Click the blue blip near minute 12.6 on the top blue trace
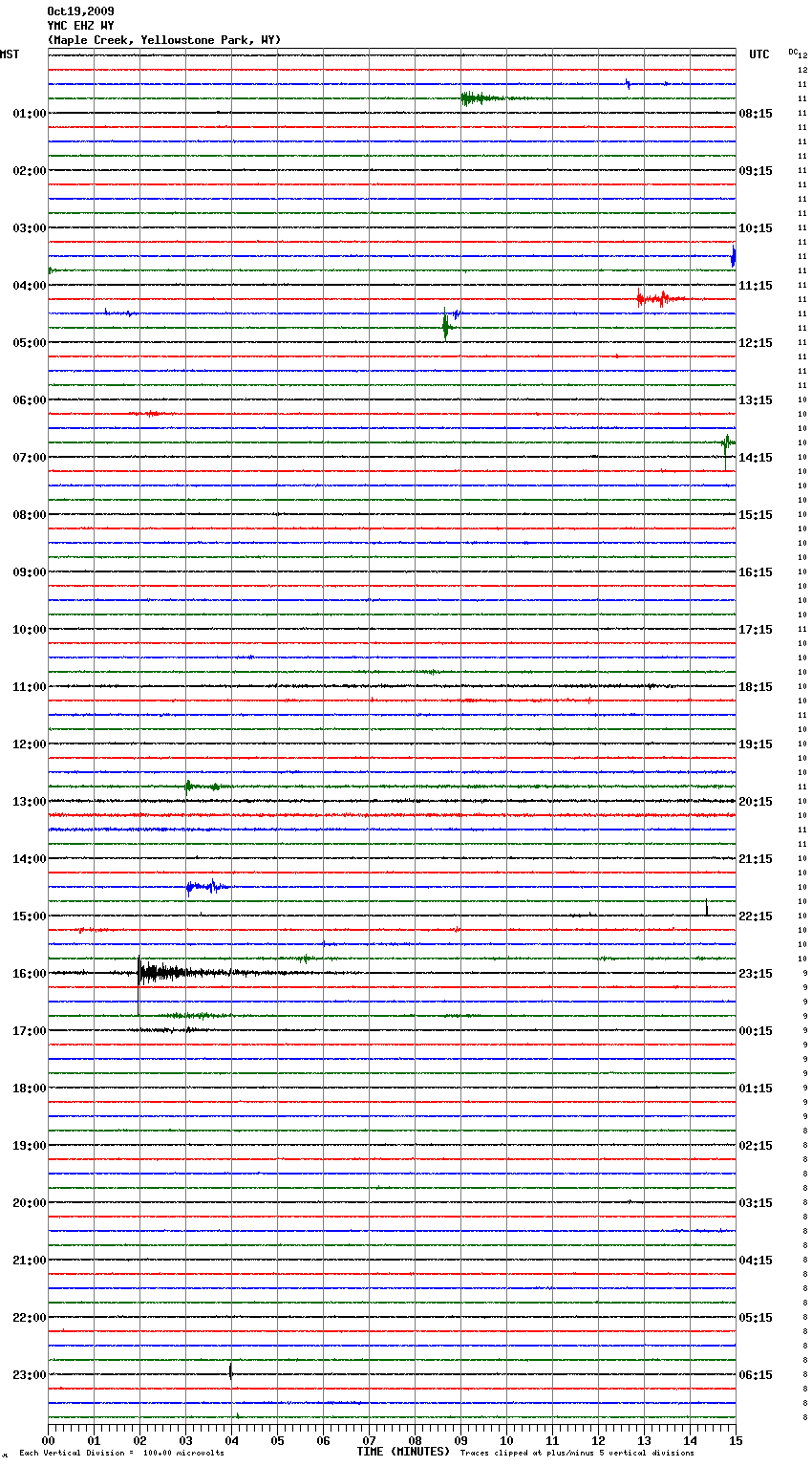This screenshot has height=1466, width=812. pos(628,84)
